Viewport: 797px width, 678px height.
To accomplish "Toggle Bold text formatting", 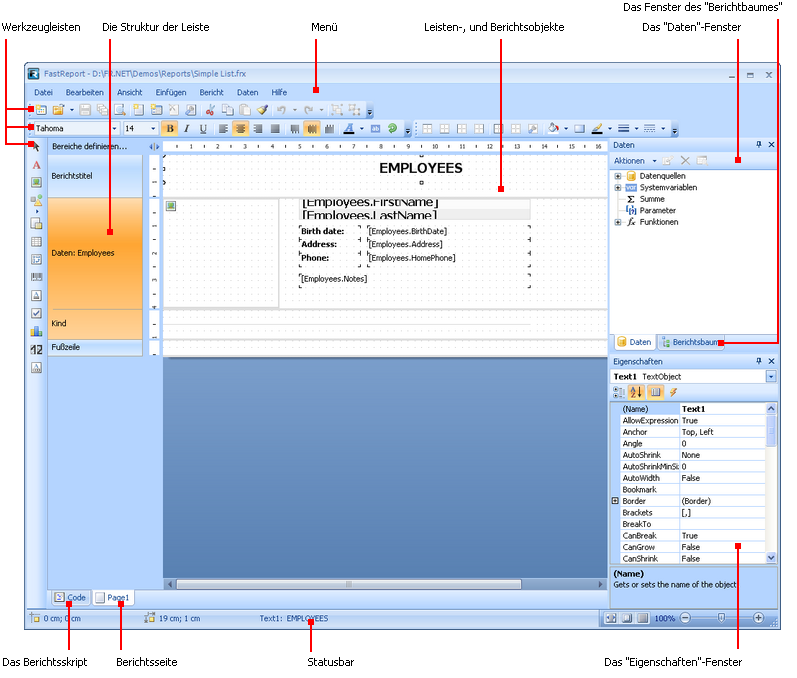I will pos(169,128).
